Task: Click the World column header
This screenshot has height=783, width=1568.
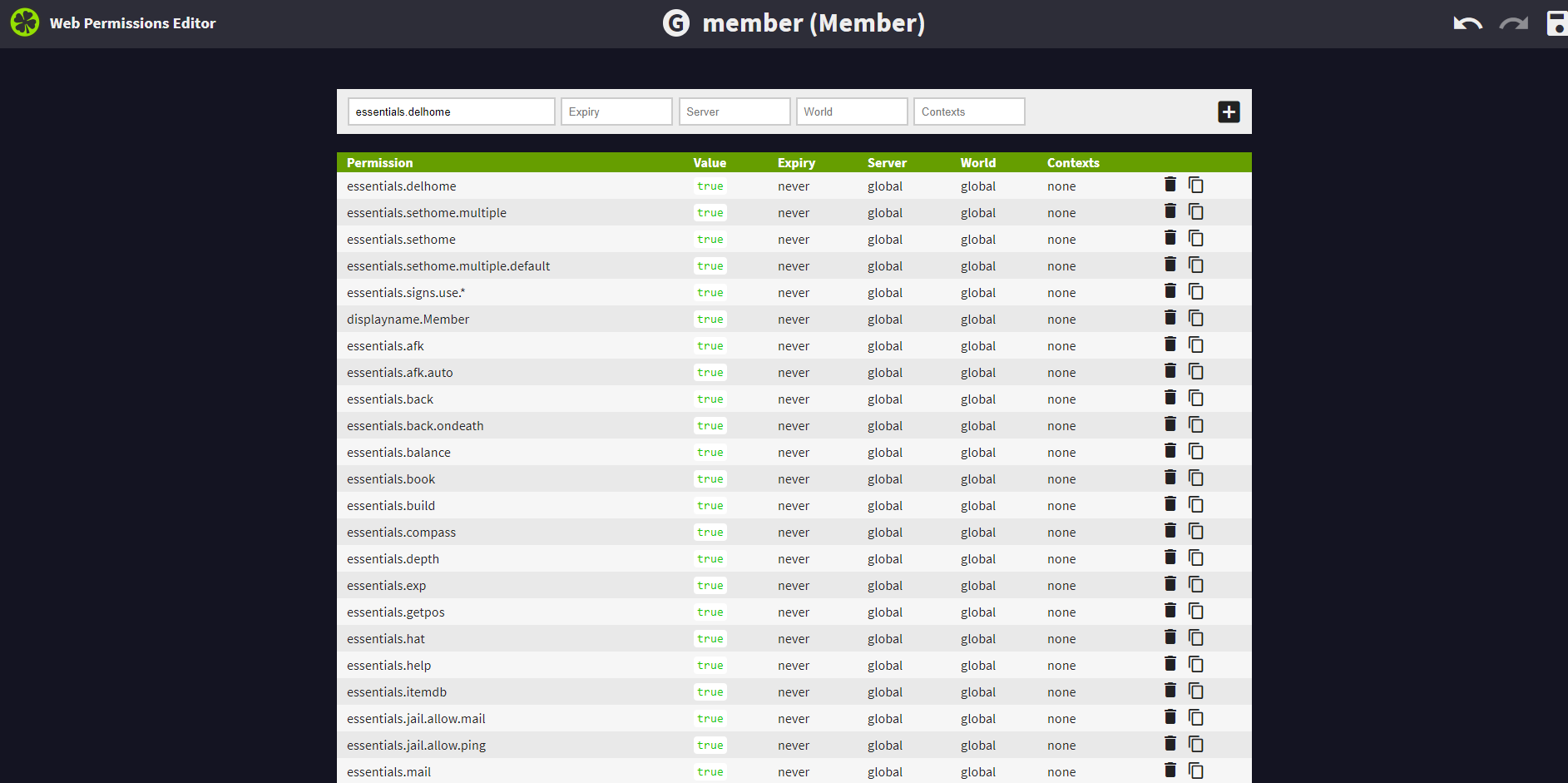Action: coord(978,163)
